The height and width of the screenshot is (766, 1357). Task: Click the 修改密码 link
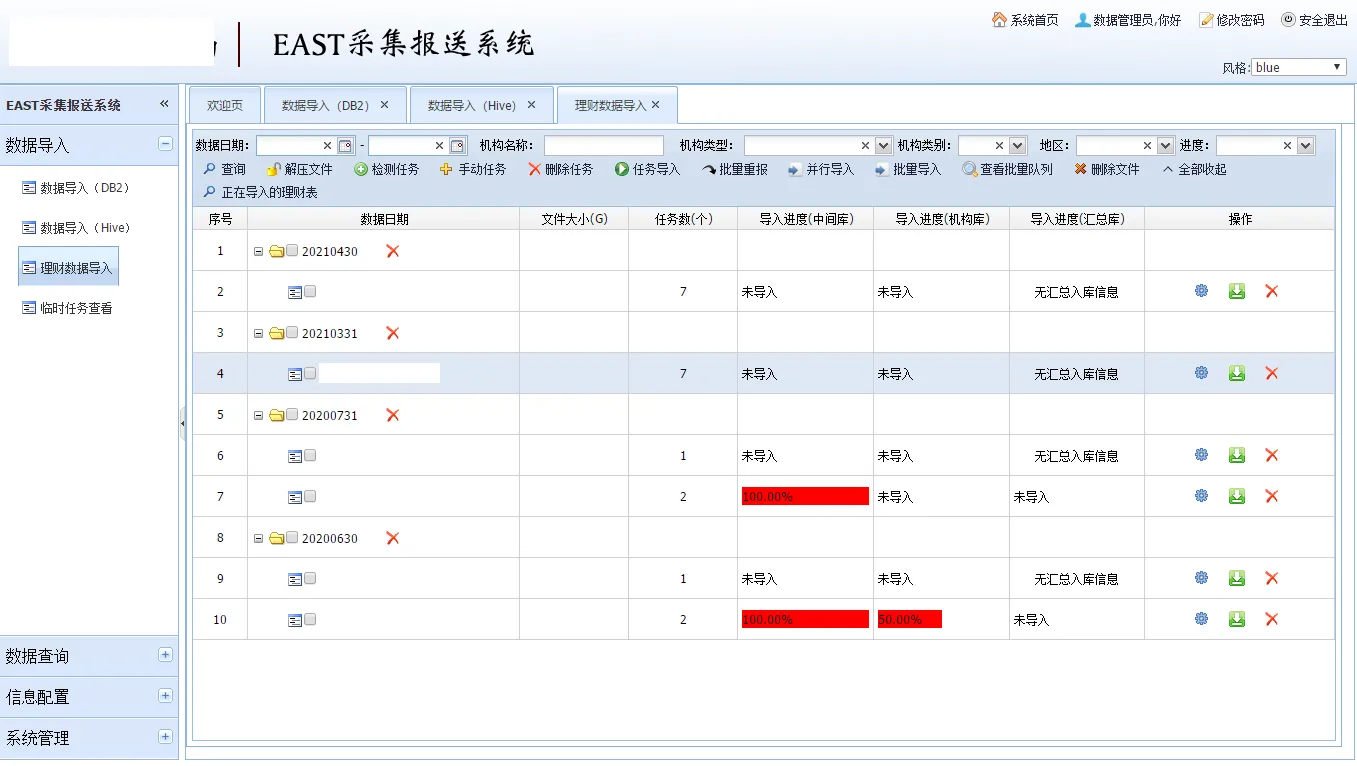[x=1231, y=20]
